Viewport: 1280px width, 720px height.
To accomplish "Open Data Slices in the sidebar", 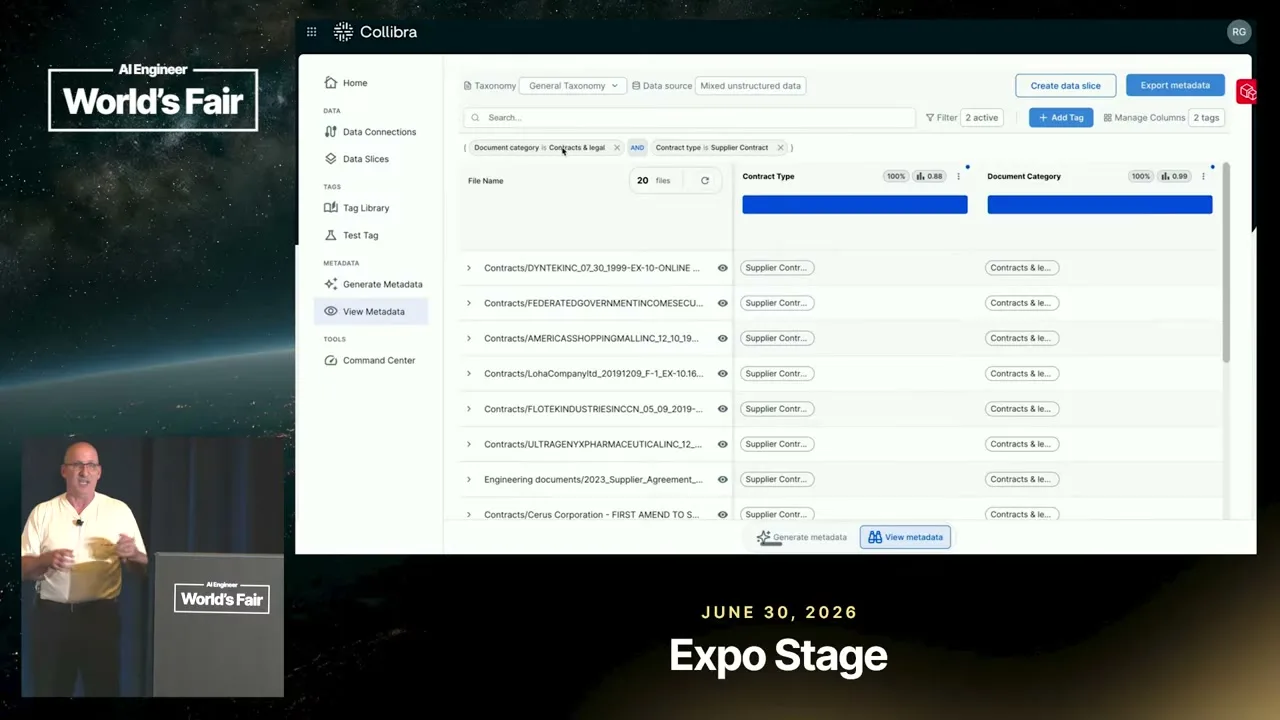I will pos(357,159).
